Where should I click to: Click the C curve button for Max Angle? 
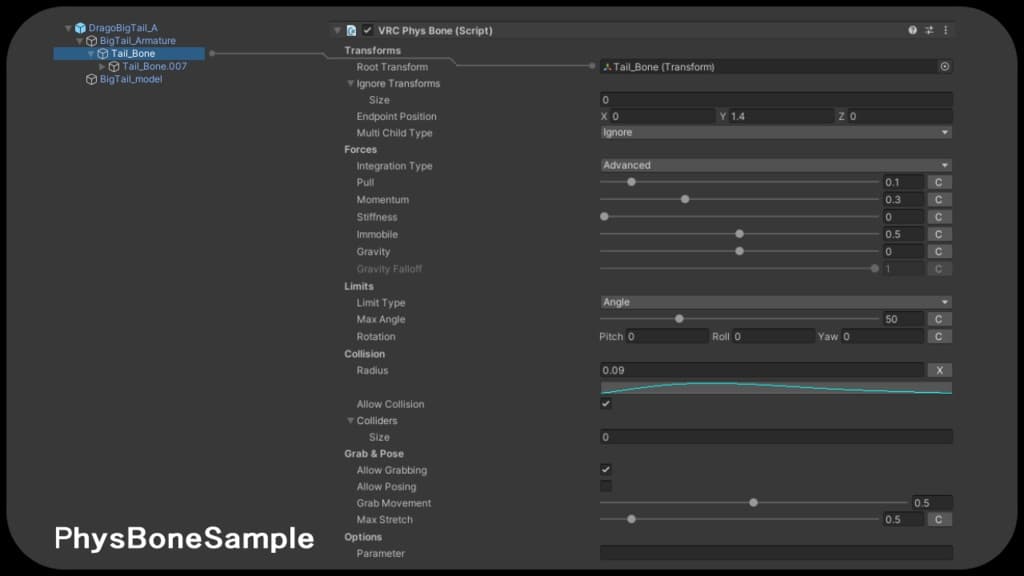coord(939,319)
